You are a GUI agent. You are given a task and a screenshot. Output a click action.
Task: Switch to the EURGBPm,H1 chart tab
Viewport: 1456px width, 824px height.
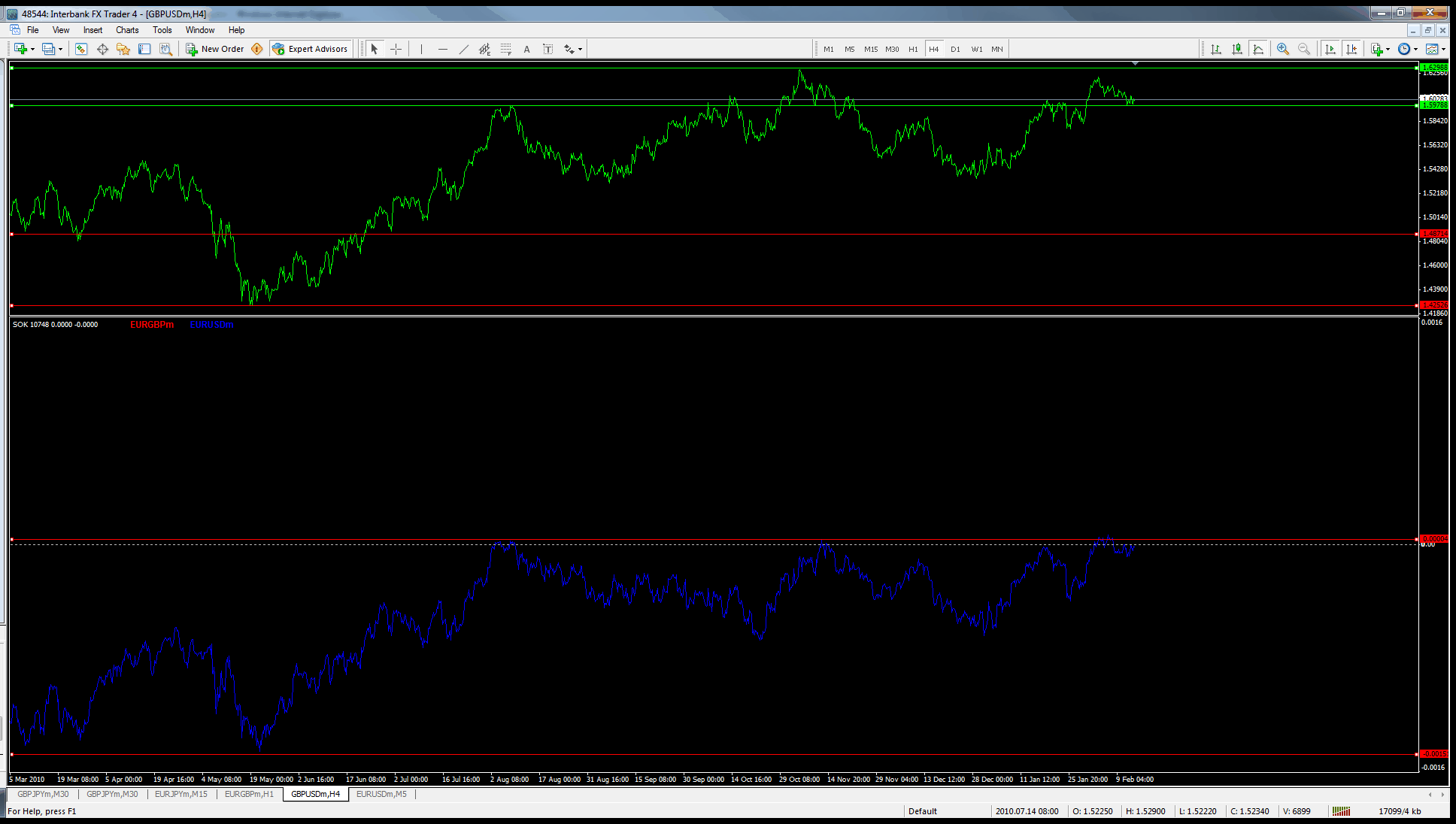coord(249,794)
